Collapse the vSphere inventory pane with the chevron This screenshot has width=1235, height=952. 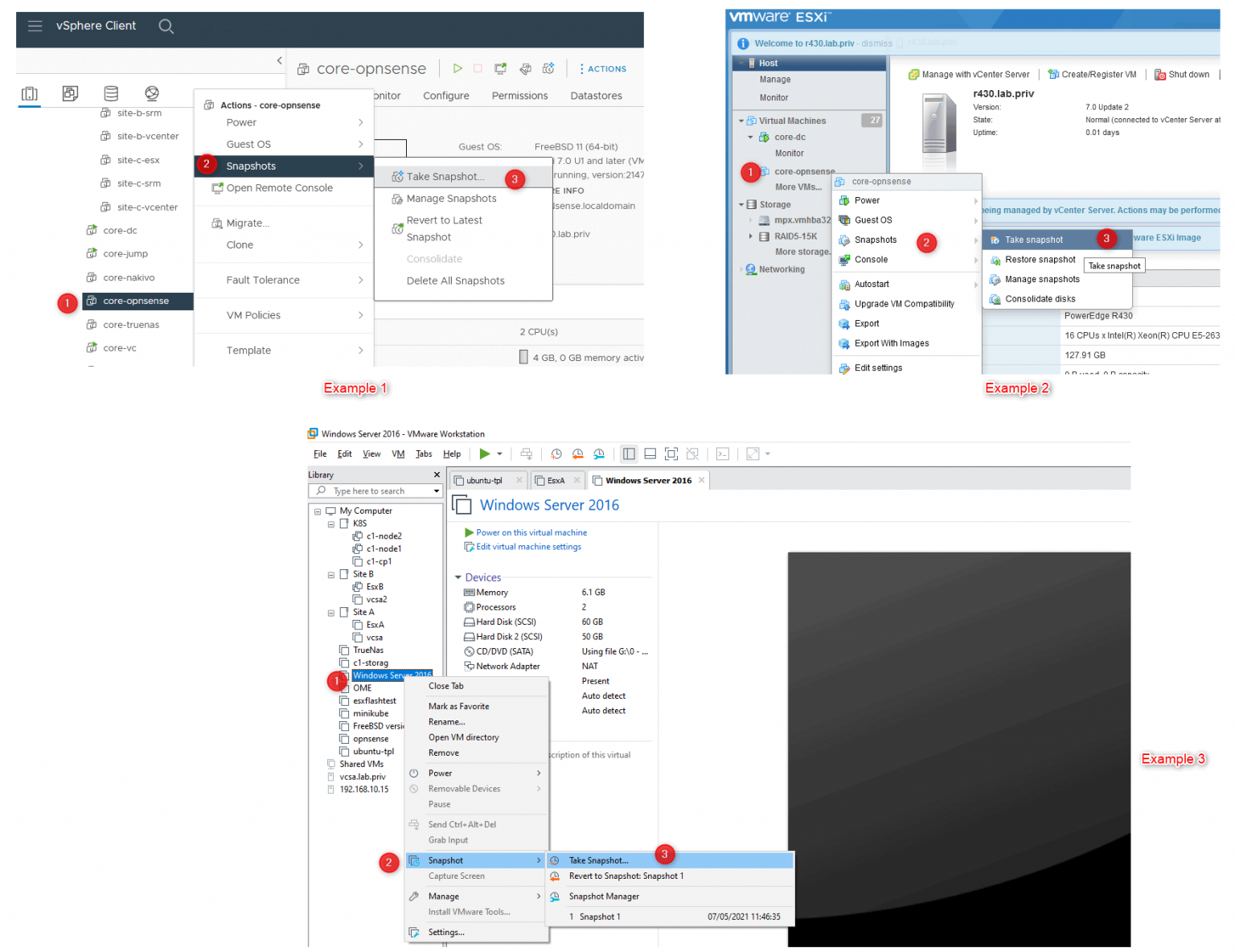279,60
